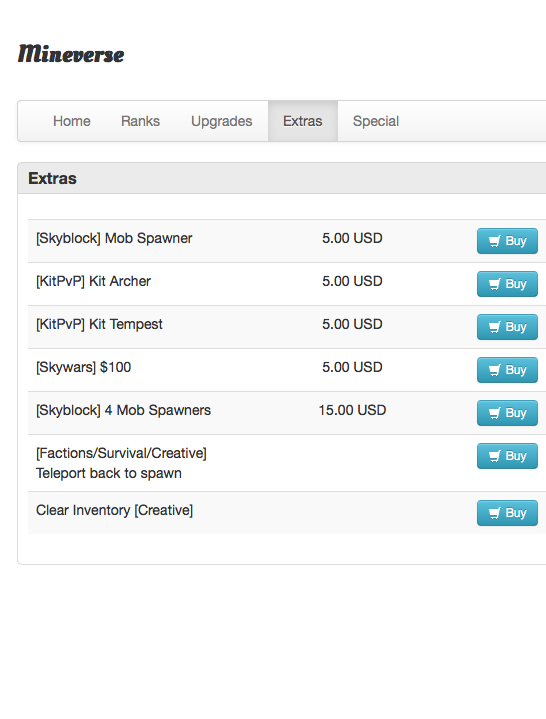This screenshot has width=546, height=719.
Task: Click cart icon for Skyblock Mob Spawner
Action: click(x=494, y=241)
